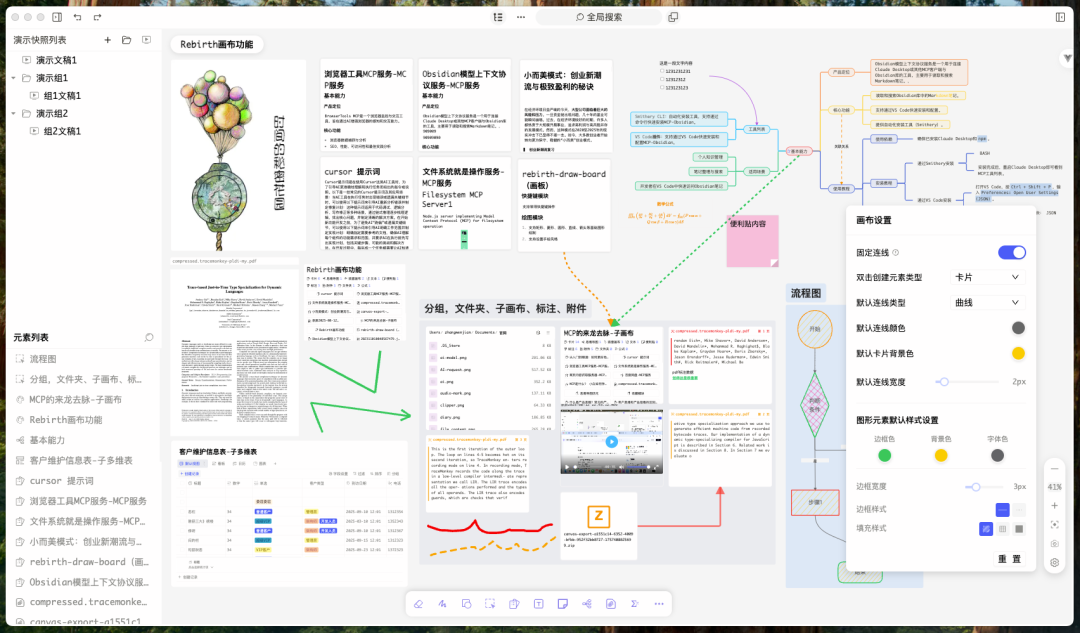Select the mind map tool icon
The width and height of the screenshot is (1080, 633).
coord(586,604)
